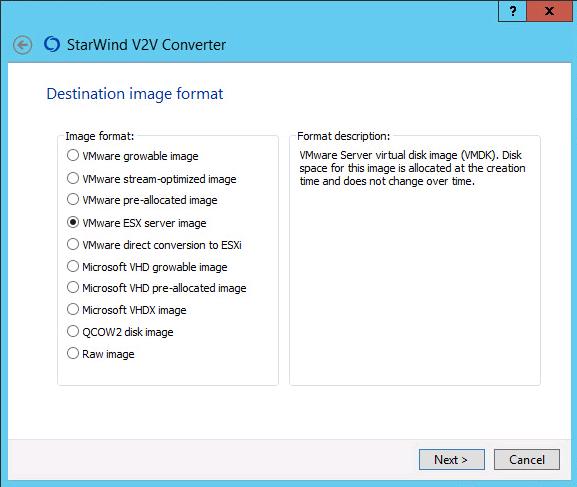Choose Microsoft VHD growable image
Viewport: 577px width, 487px height.
pyautogui.click(x=147, y=267)
